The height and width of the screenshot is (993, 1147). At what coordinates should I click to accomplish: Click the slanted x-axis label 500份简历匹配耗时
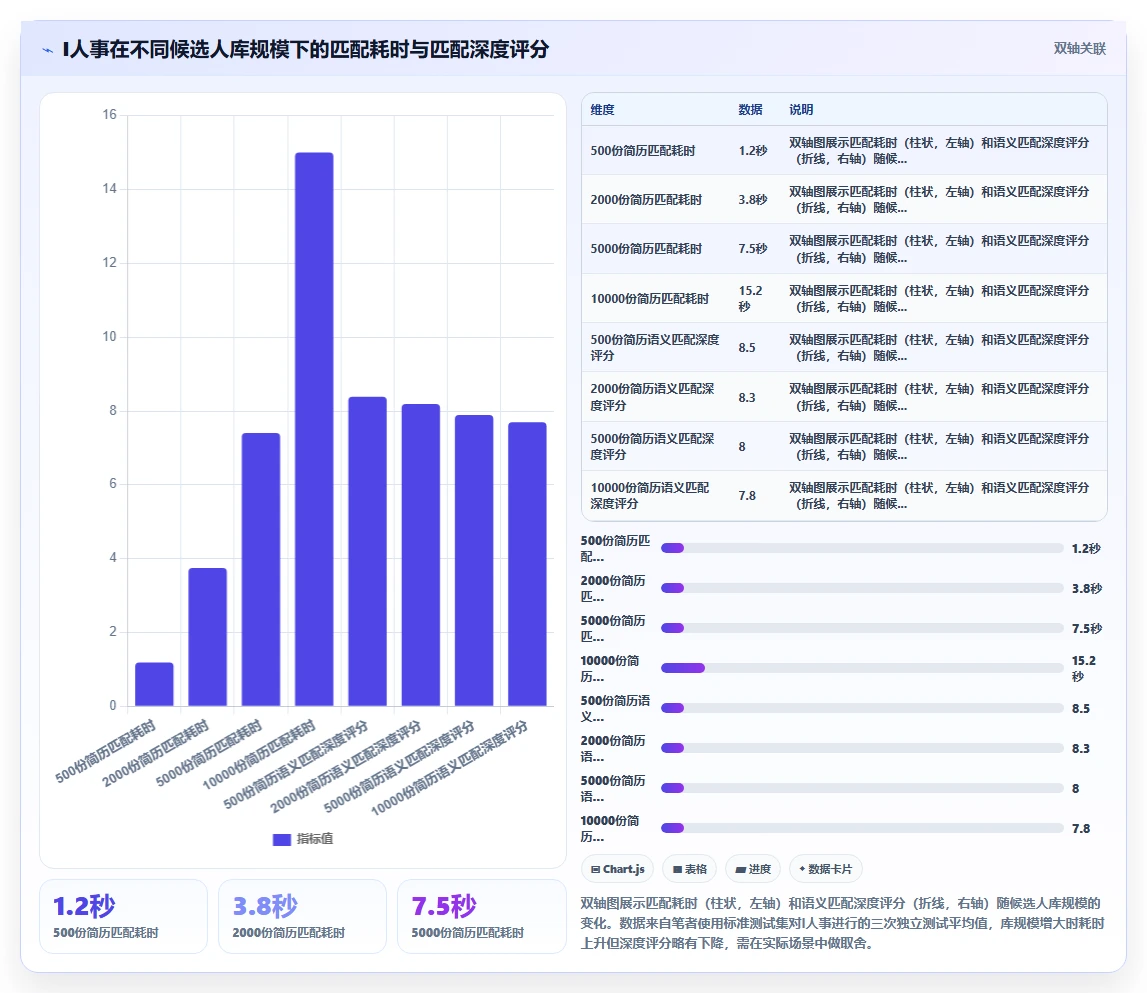pos(106,752)
